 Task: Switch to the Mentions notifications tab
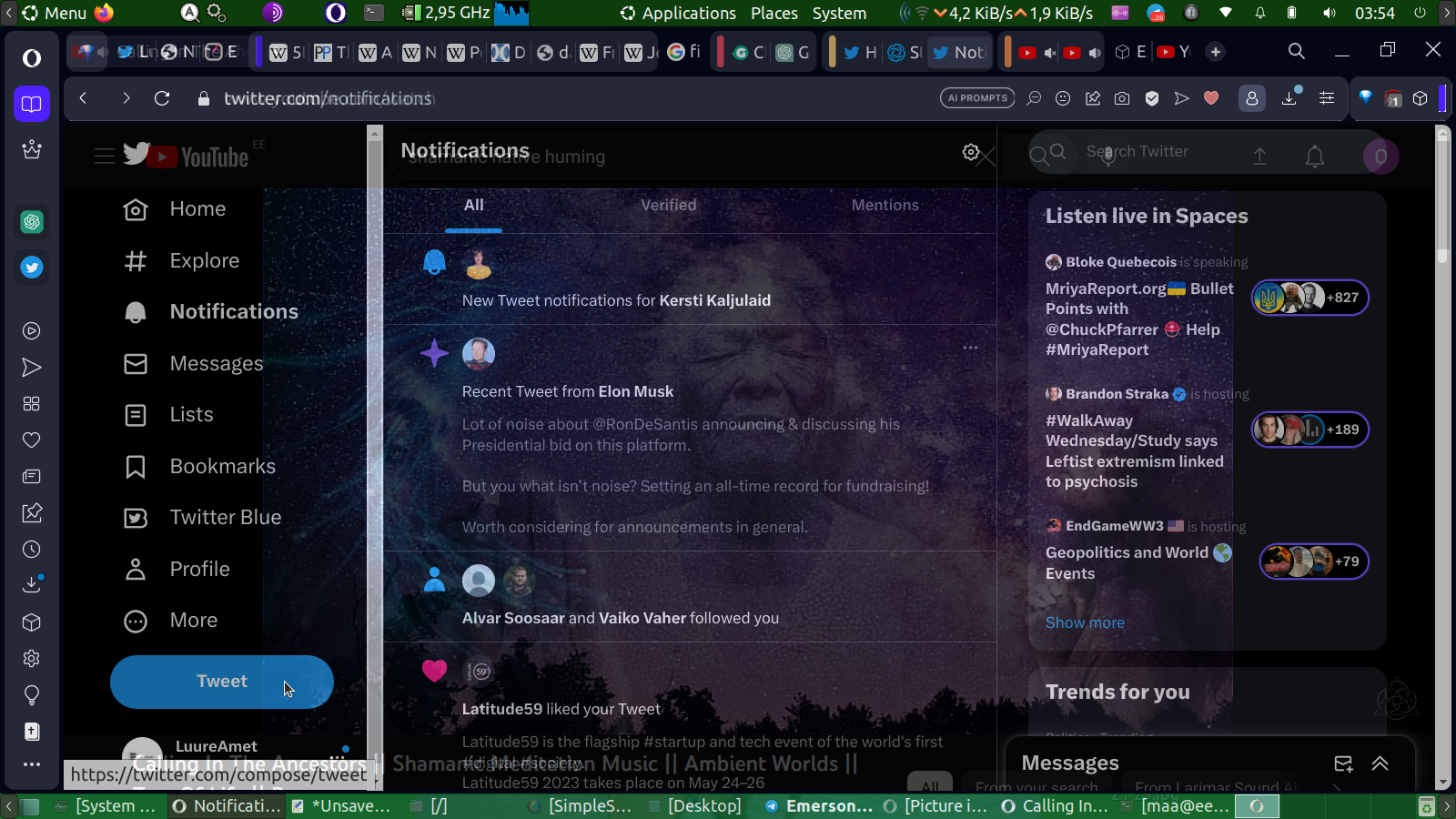(885, 206)
